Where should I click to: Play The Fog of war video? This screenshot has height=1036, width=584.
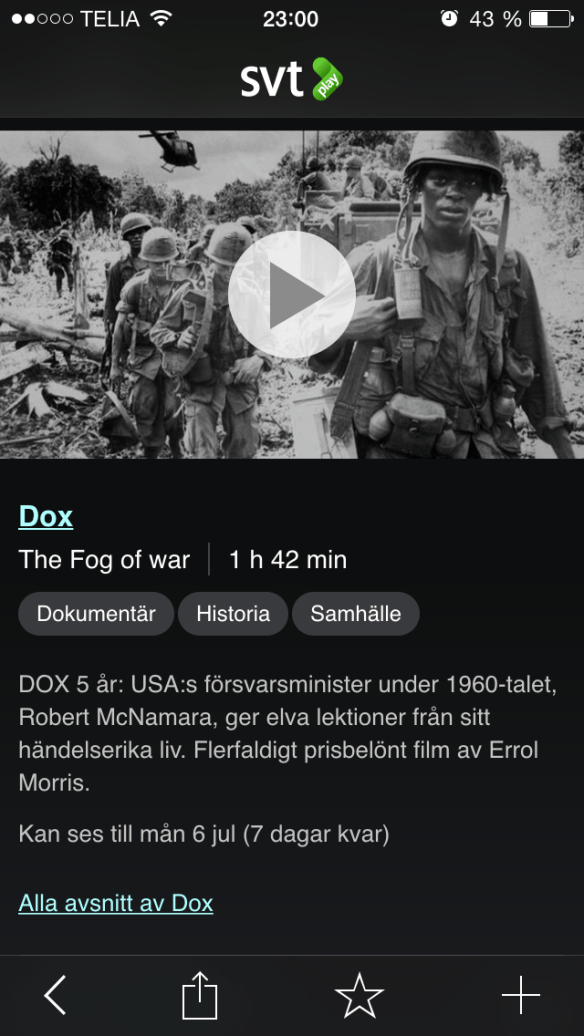291,295
